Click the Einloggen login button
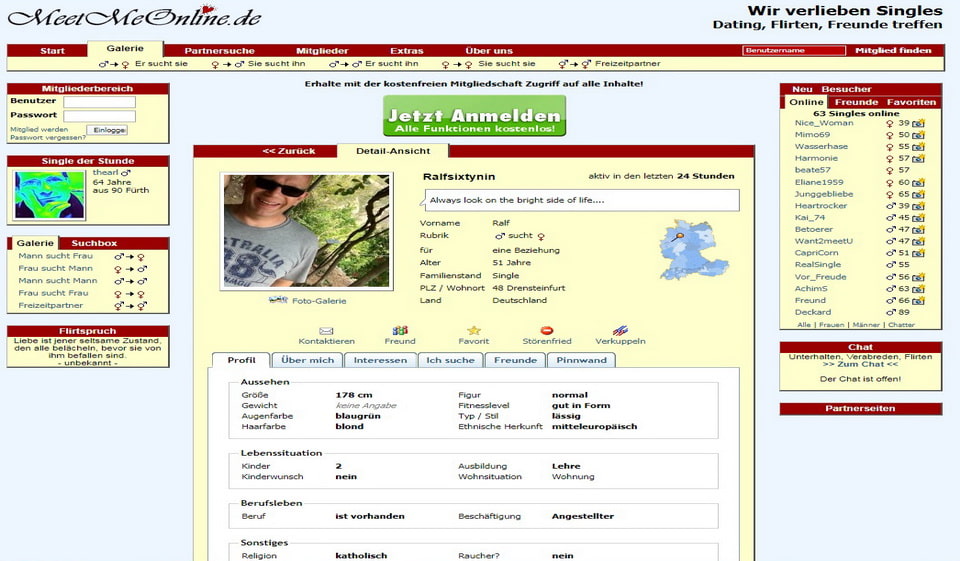 coord(107,130)
